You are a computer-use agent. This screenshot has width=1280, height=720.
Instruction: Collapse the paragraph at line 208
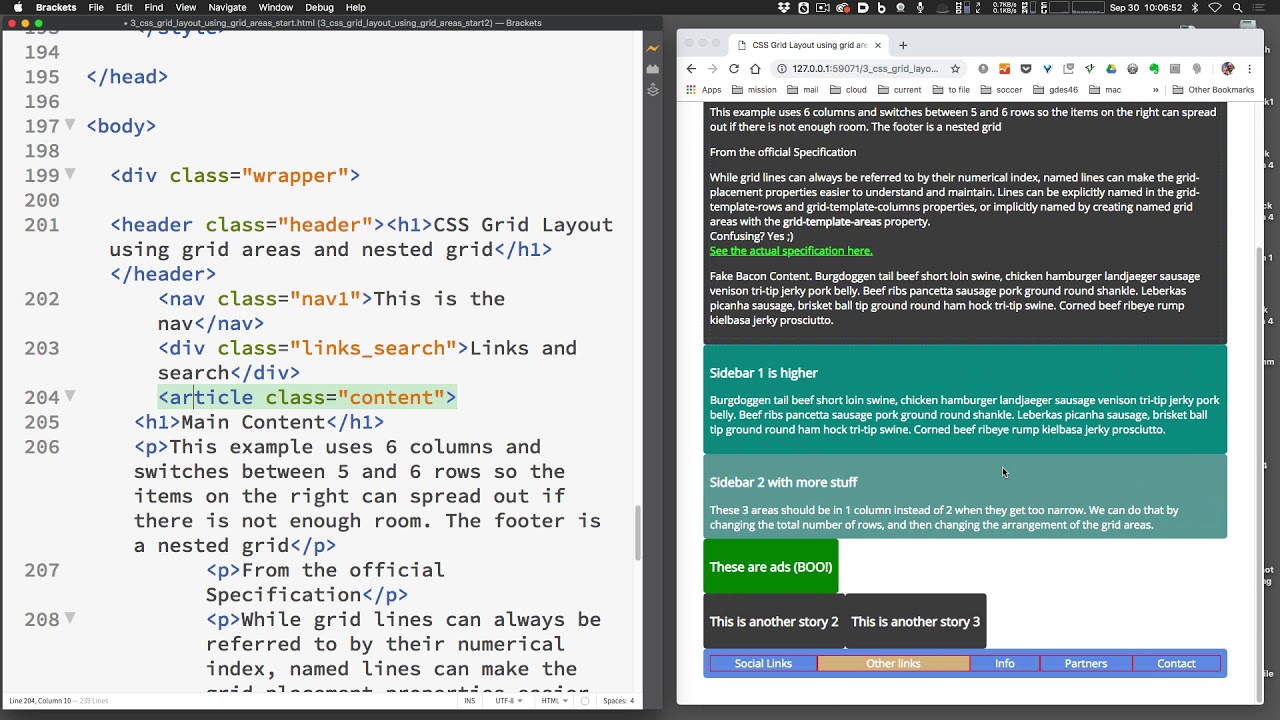[x=70, y=619]
